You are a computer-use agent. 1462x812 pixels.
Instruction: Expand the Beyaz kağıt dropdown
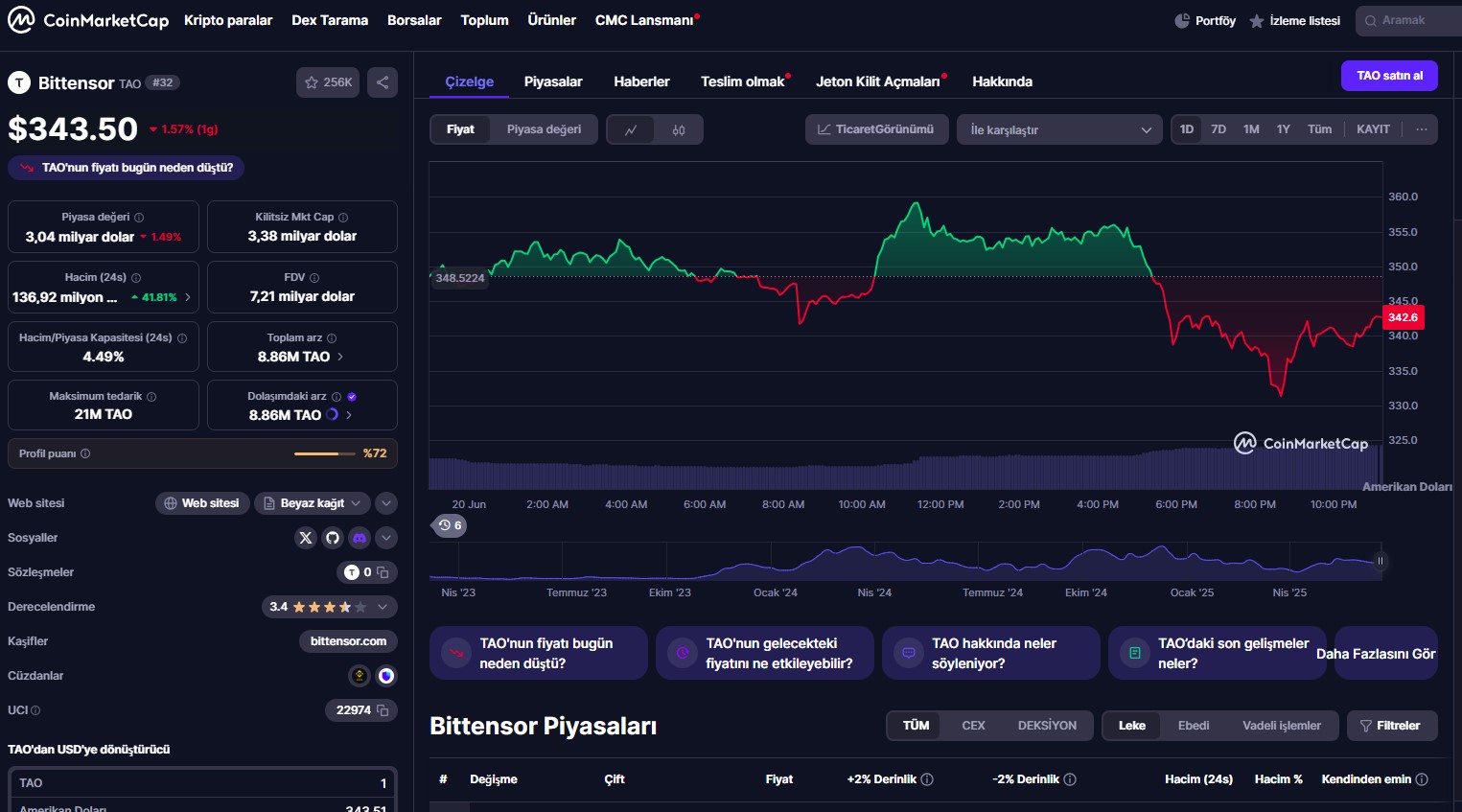pos(313,503)
